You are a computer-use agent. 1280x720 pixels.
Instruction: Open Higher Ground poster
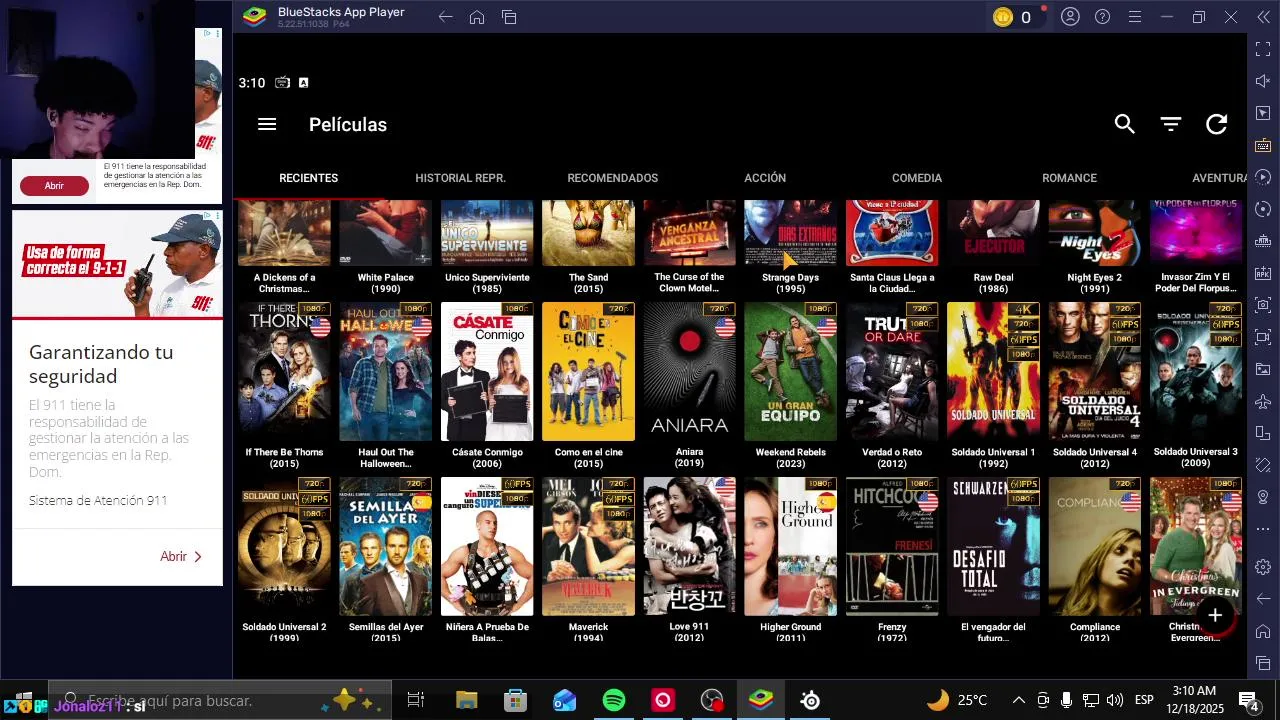pos(790,546)
